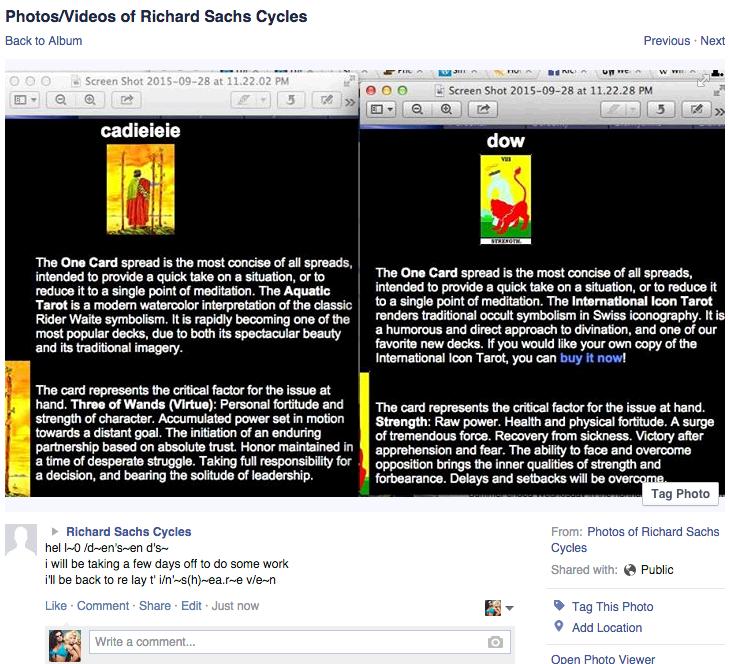This screenshot has height=664, width=730.
Task: Open Photo Viewer link
Action: coord(603,658)
